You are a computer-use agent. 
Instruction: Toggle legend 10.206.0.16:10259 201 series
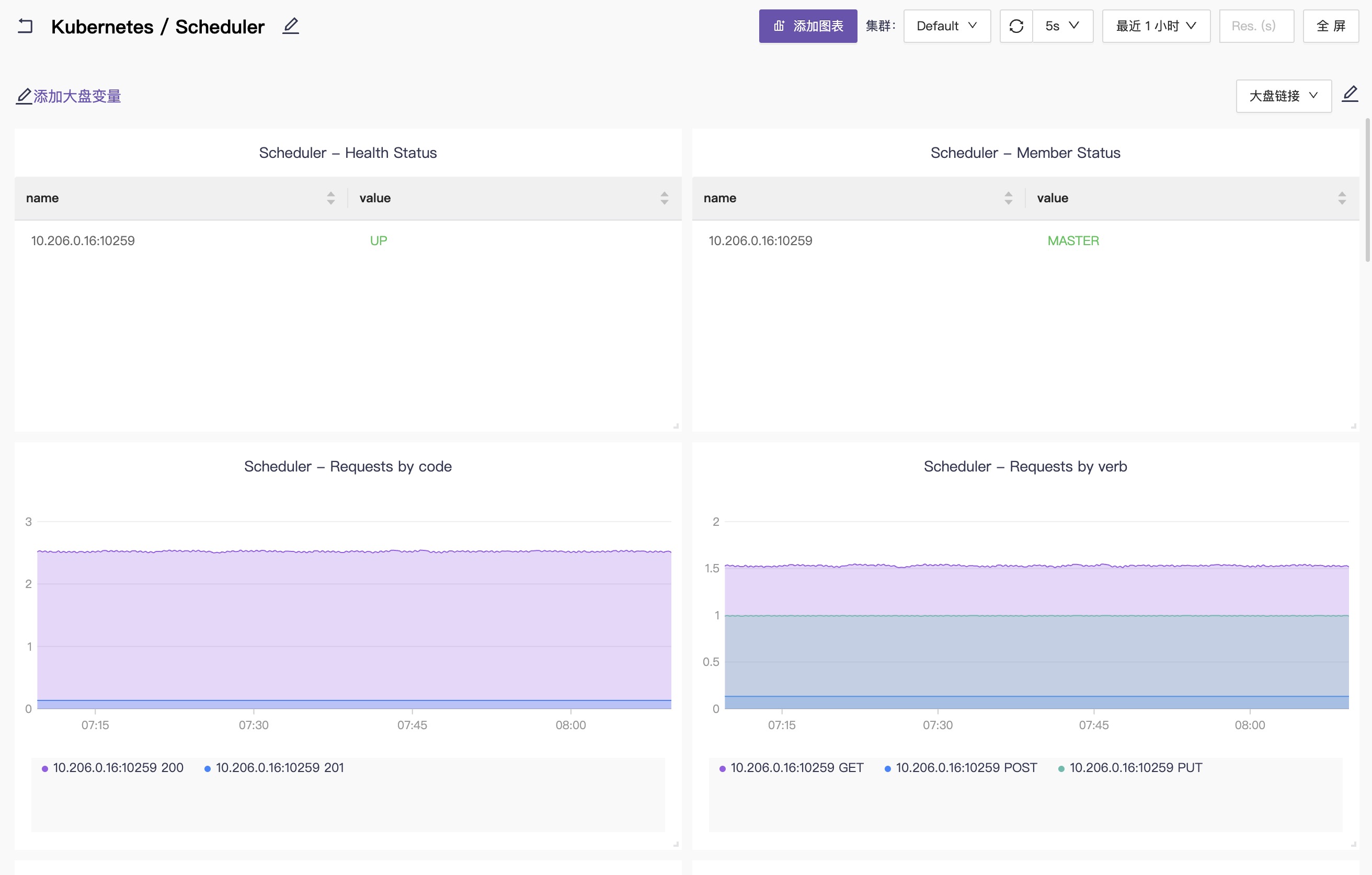tap(274, 767)
